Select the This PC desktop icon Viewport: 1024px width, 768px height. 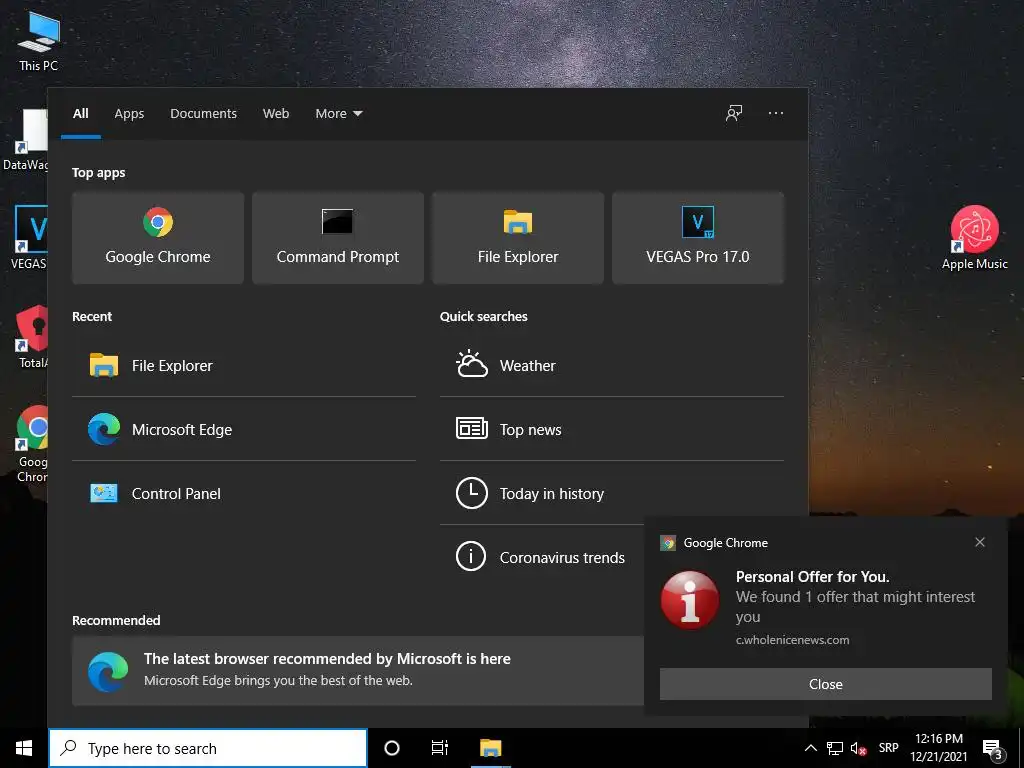click(x=39, y=40)
